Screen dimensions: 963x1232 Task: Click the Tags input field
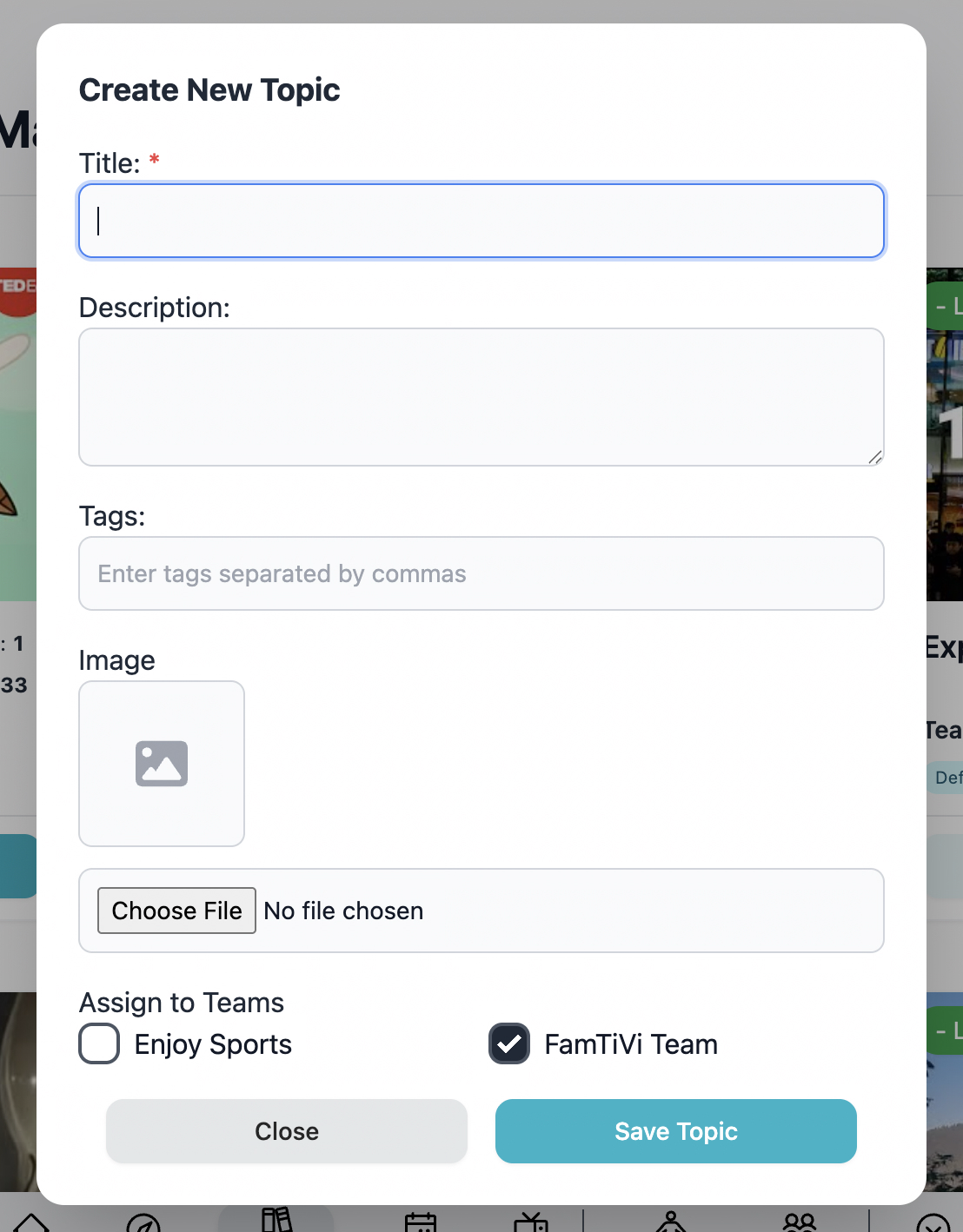click(x=481, y=573)
